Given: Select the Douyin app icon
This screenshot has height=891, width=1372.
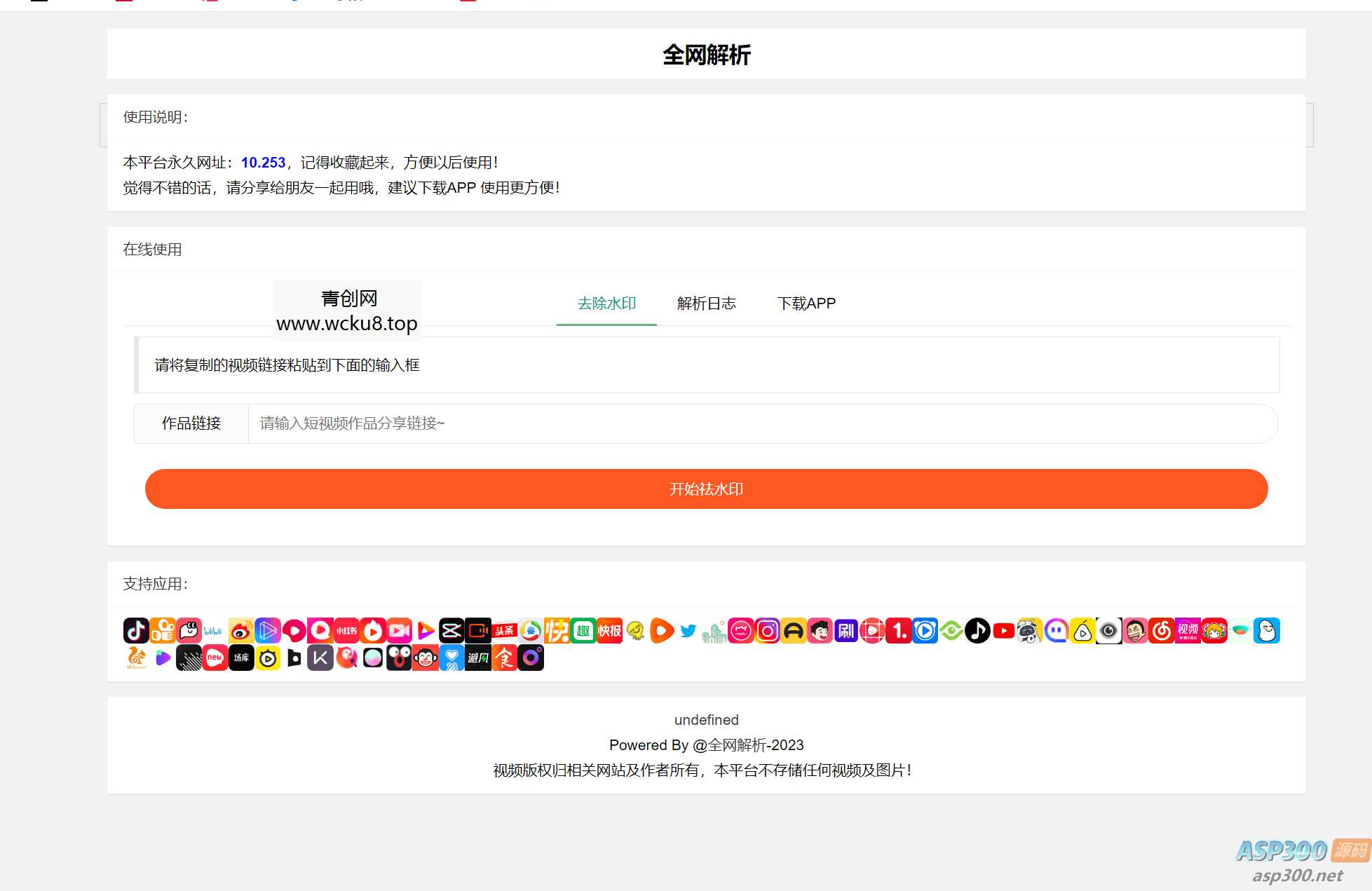Looking at the screenshot, I should (137, 630).
